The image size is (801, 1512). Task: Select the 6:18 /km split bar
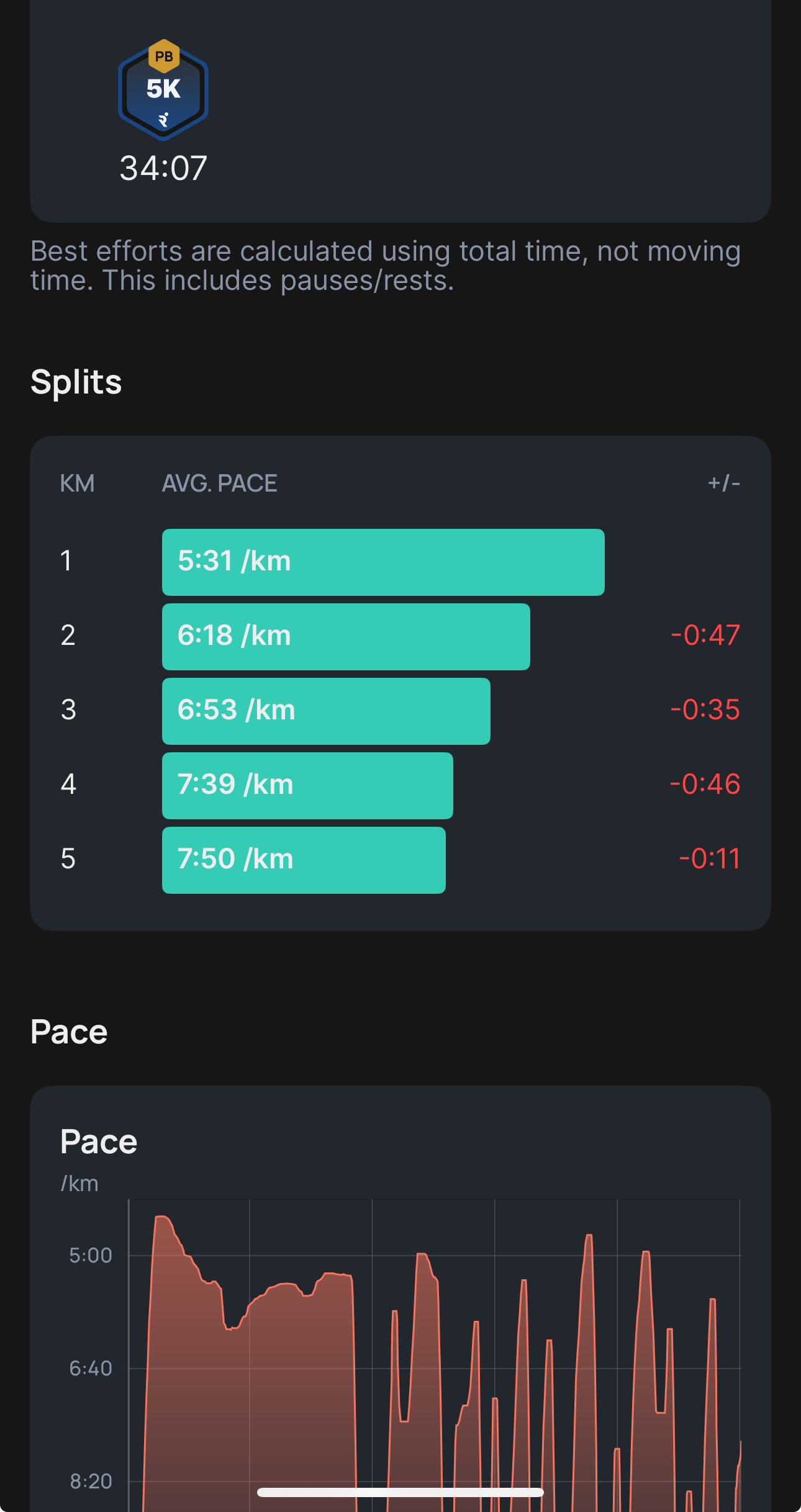click(345, 636)
